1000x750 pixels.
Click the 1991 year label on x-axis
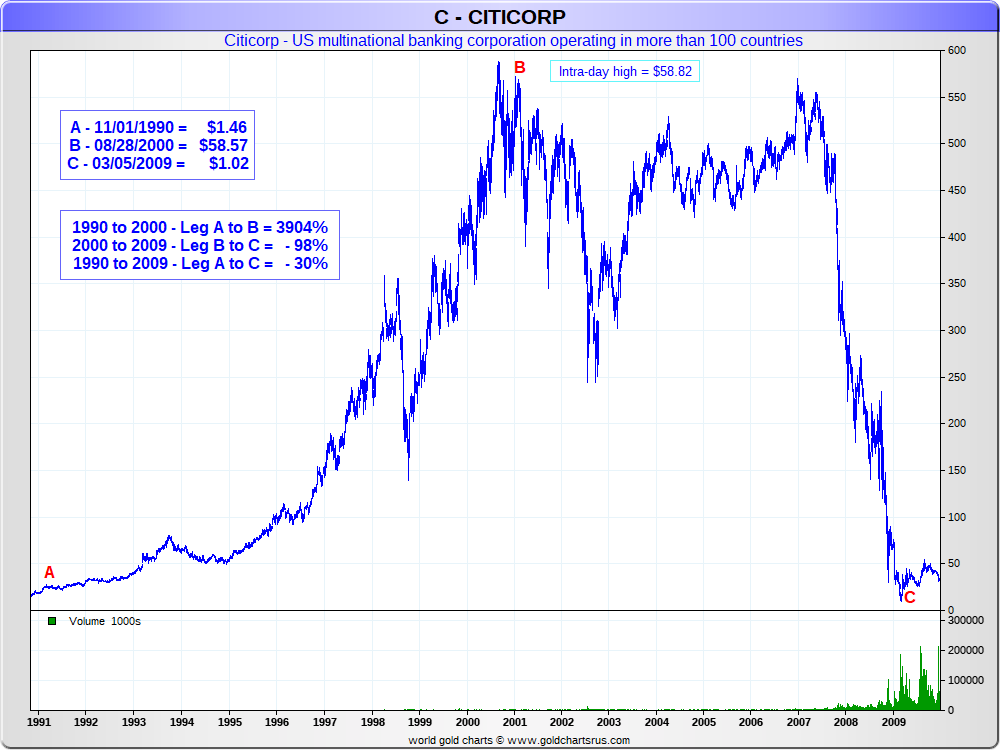(39, 722)
